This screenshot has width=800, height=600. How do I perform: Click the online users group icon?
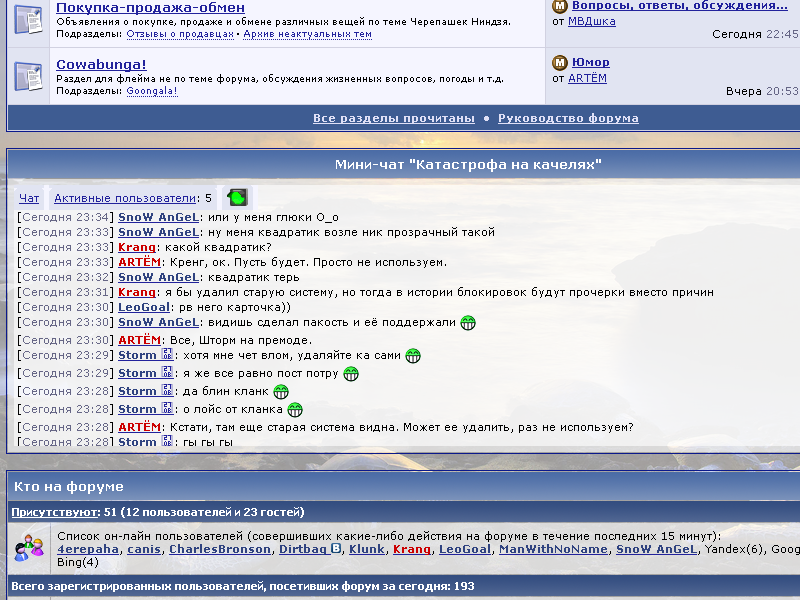pos(29,548)
